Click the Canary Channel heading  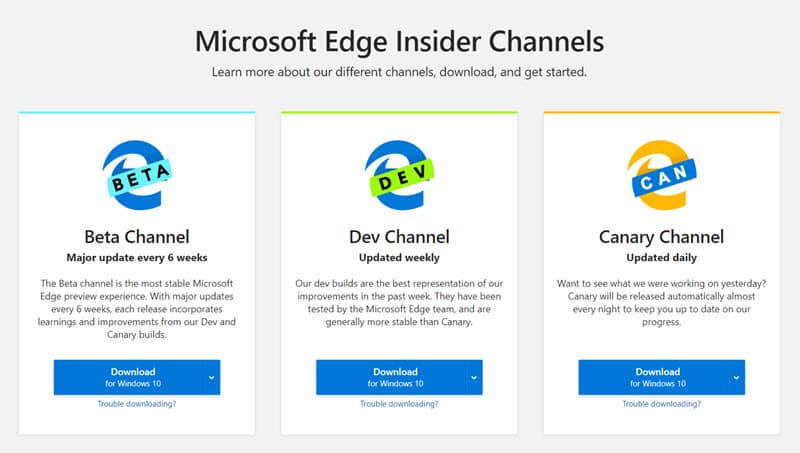click(661, 237)
